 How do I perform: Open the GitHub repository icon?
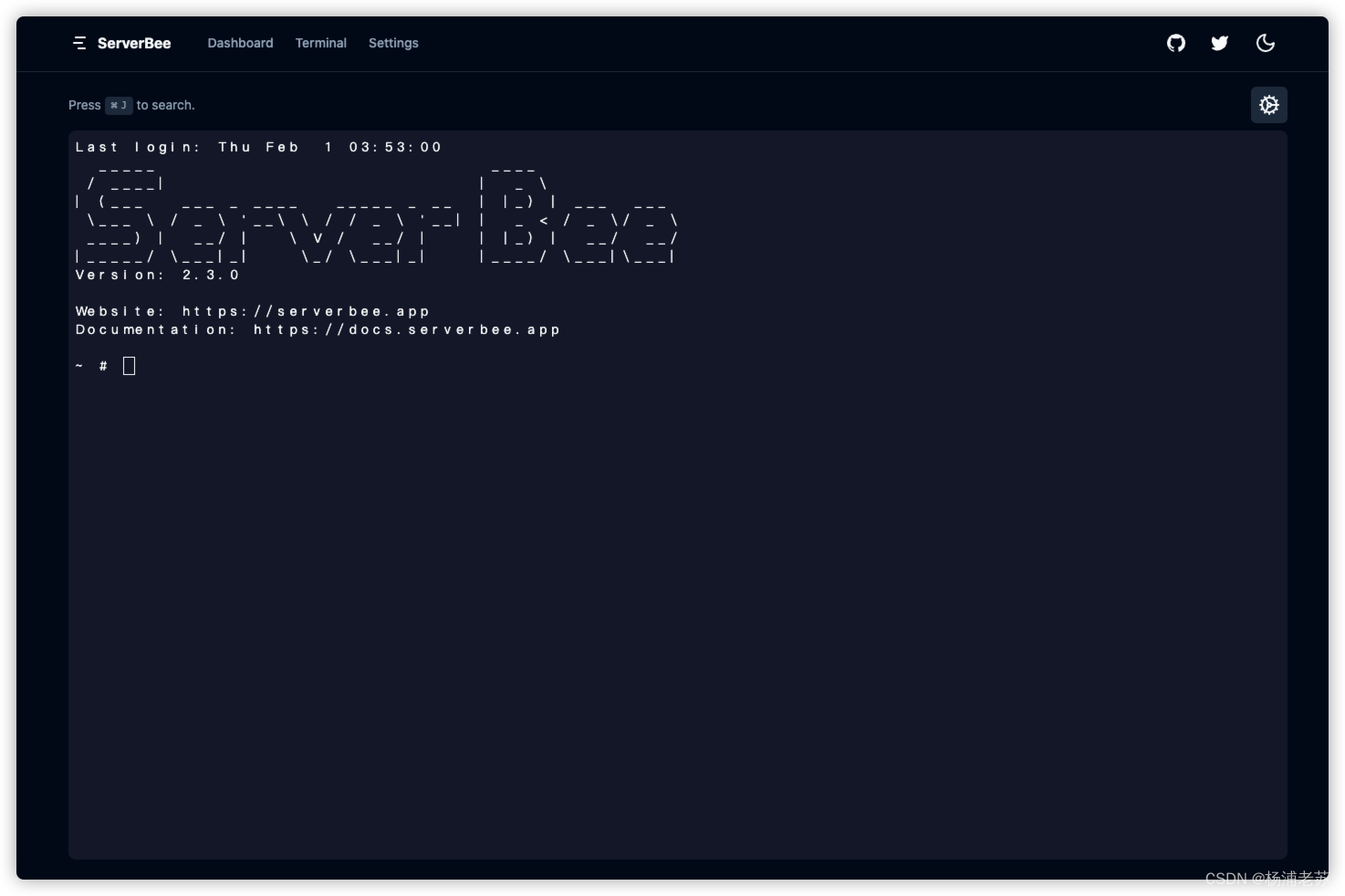(x=1176, y=43)
